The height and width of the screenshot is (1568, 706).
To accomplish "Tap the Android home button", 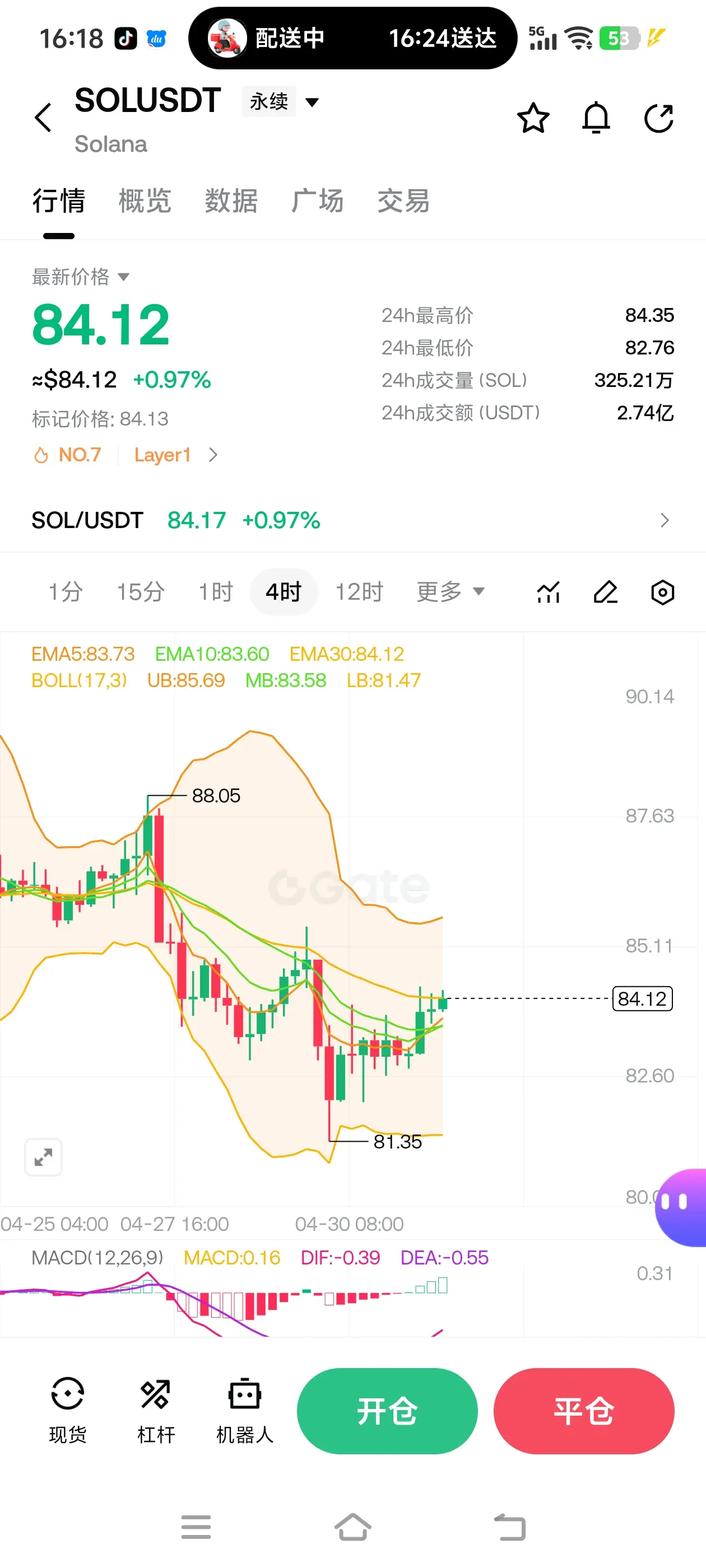I will coord(352,1527).
